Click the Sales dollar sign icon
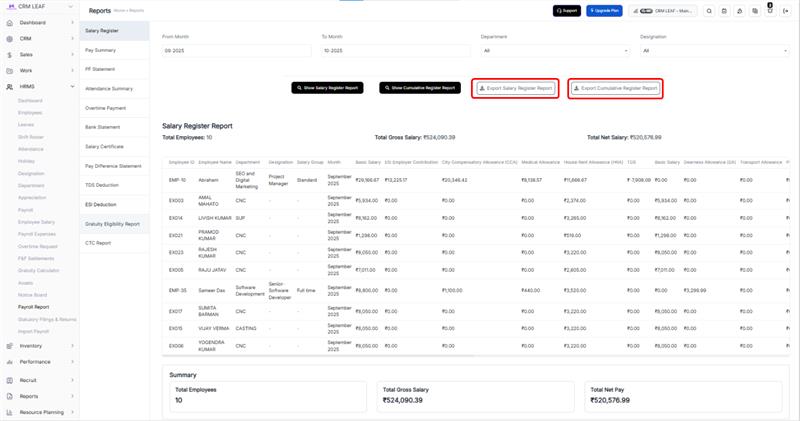The image size is (800, 421). click(x=10, y=55)
